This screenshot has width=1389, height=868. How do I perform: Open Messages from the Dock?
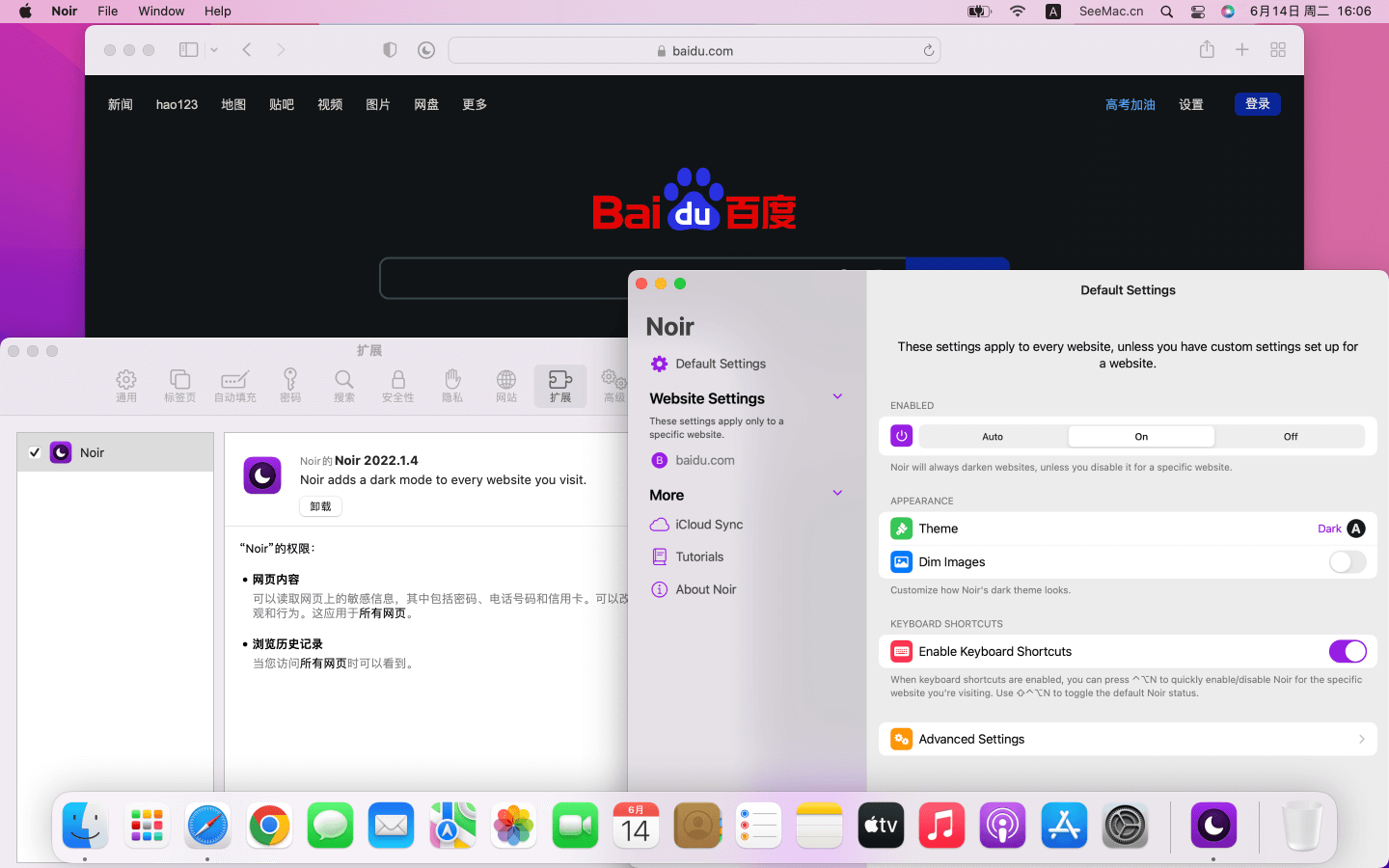click(x=331, y=826)
